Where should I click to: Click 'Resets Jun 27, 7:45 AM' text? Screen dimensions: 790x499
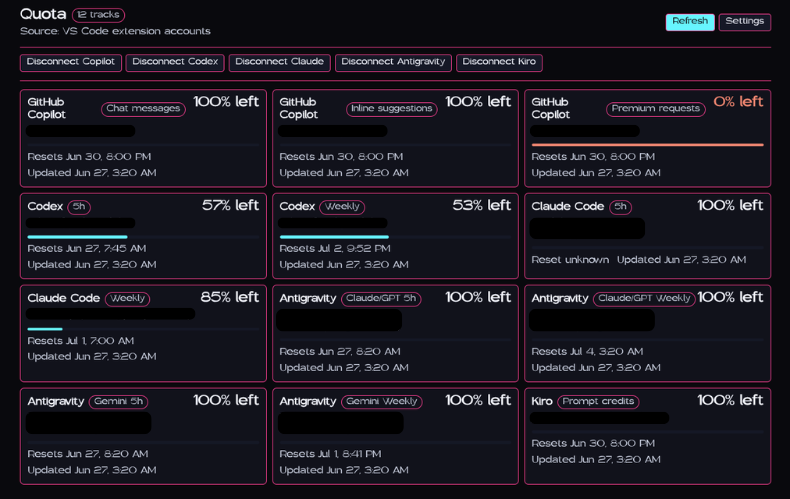tap(87, 248)
